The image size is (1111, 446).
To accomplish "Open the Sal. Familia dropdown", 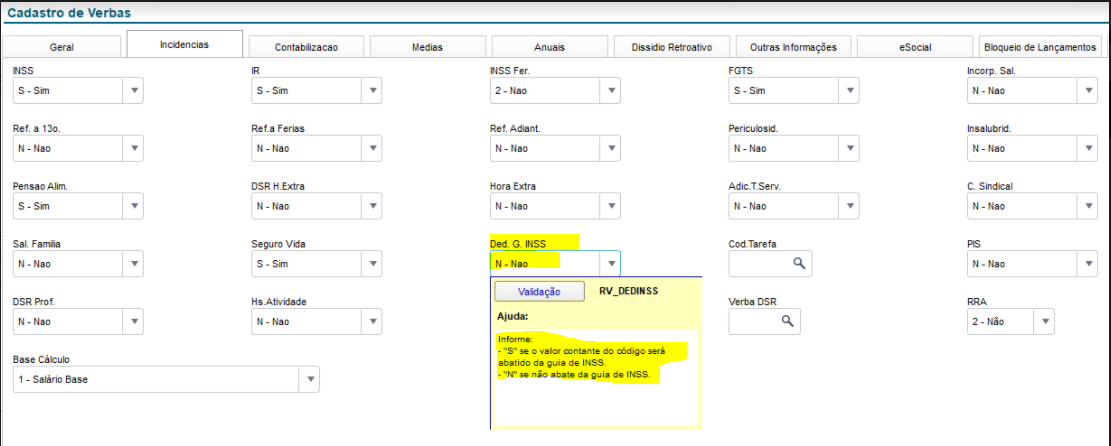I will click(133, 264).
